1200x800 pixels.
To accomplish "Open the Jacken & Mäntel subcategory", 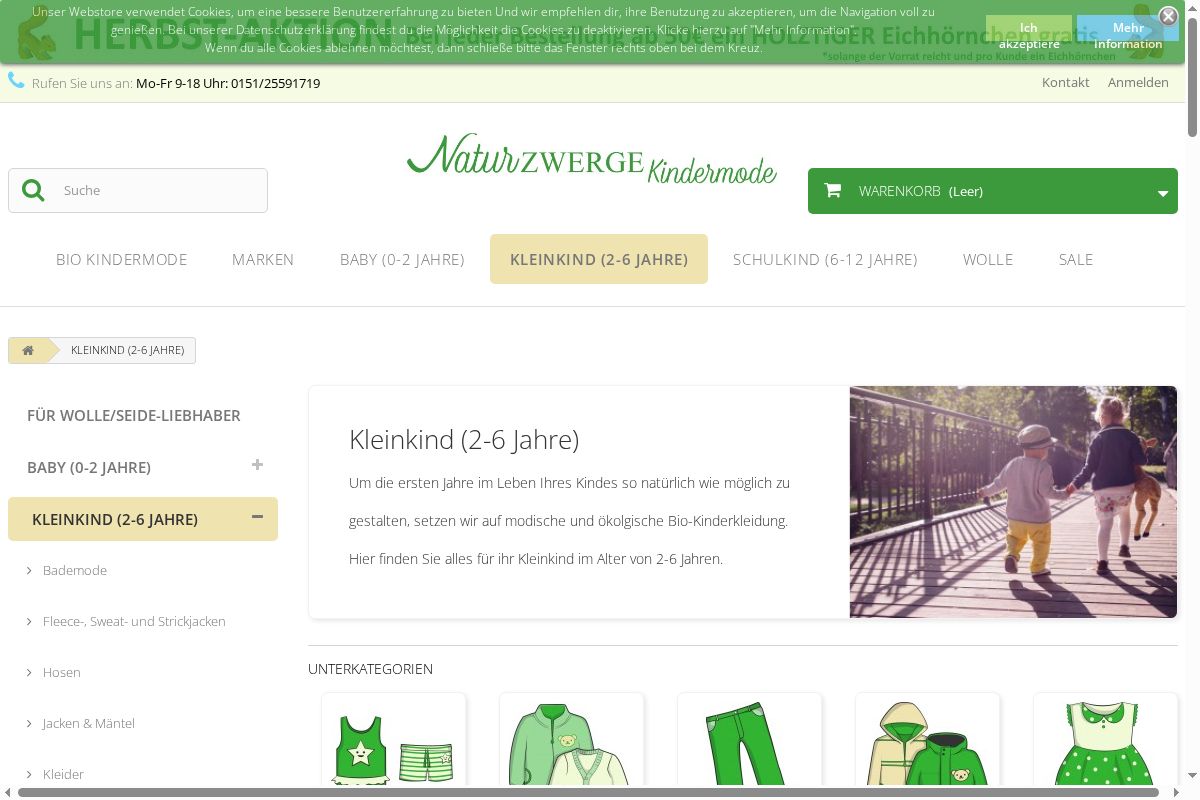I will (x=89, y=723).
